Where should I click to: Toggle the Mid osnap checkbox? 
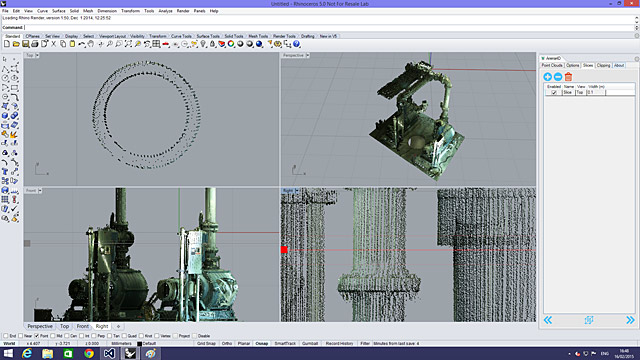[52, 336]
